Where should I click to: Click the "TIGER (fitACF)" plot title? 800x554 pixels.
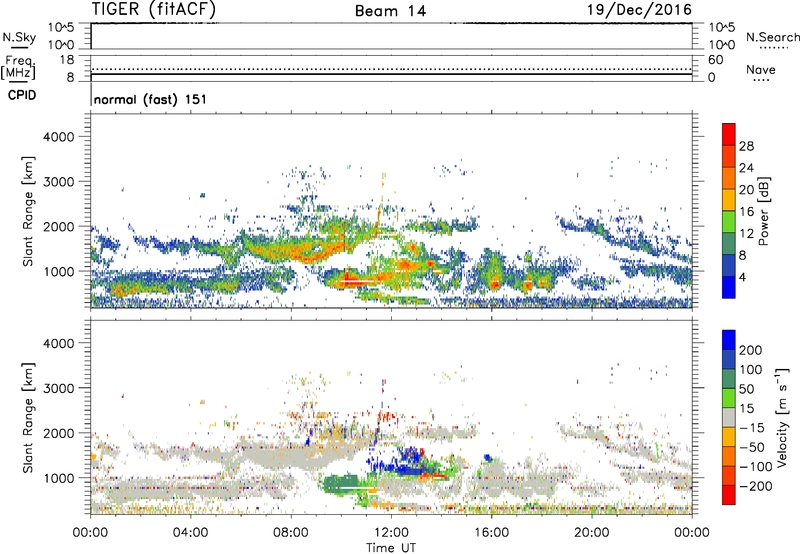(x=154, y=9)
